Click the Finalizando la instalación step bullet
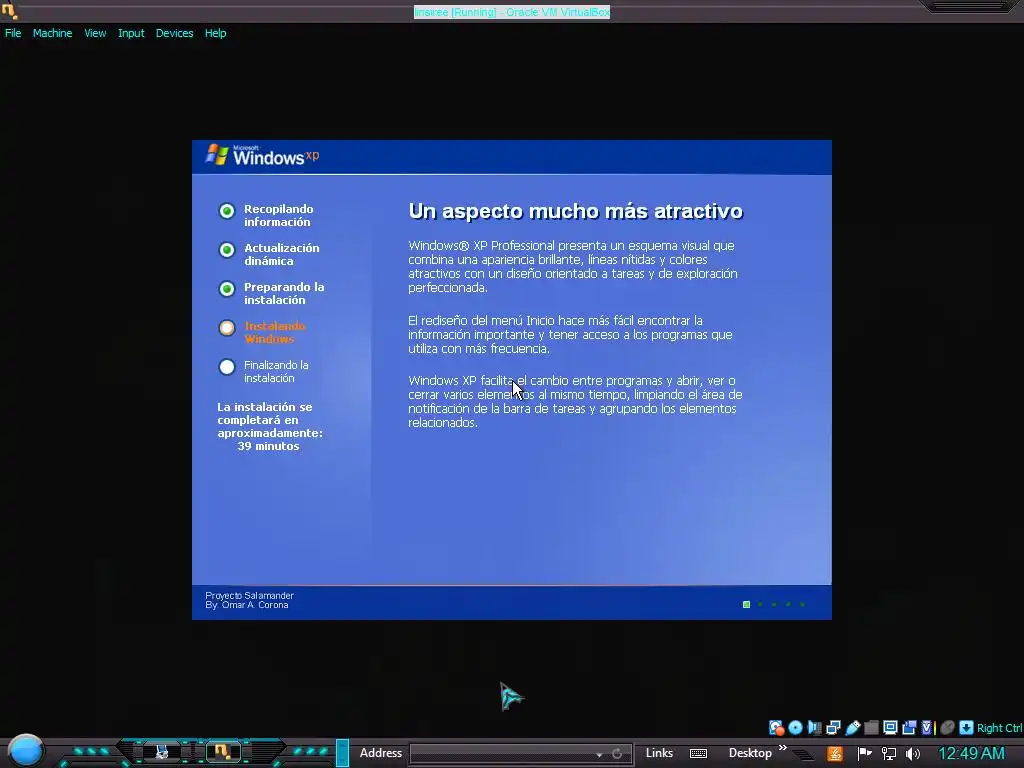 click(227, 367)
